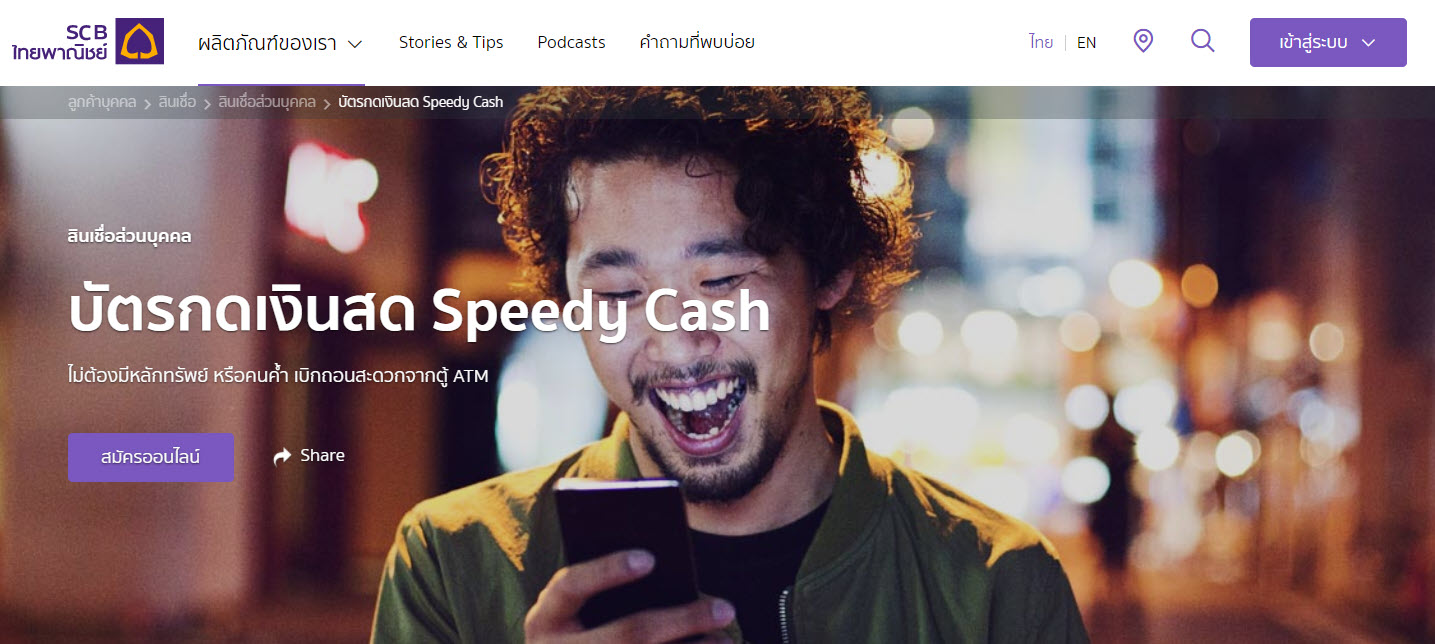Open the search magnifier icon
1435x644 pixels.
click(1203, 41)
